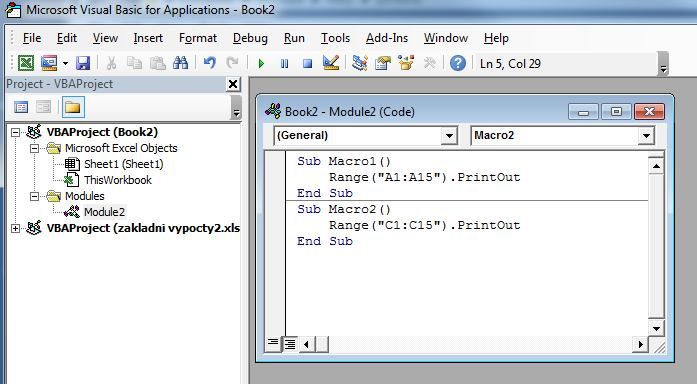Open the View menu

pos(105,38)
